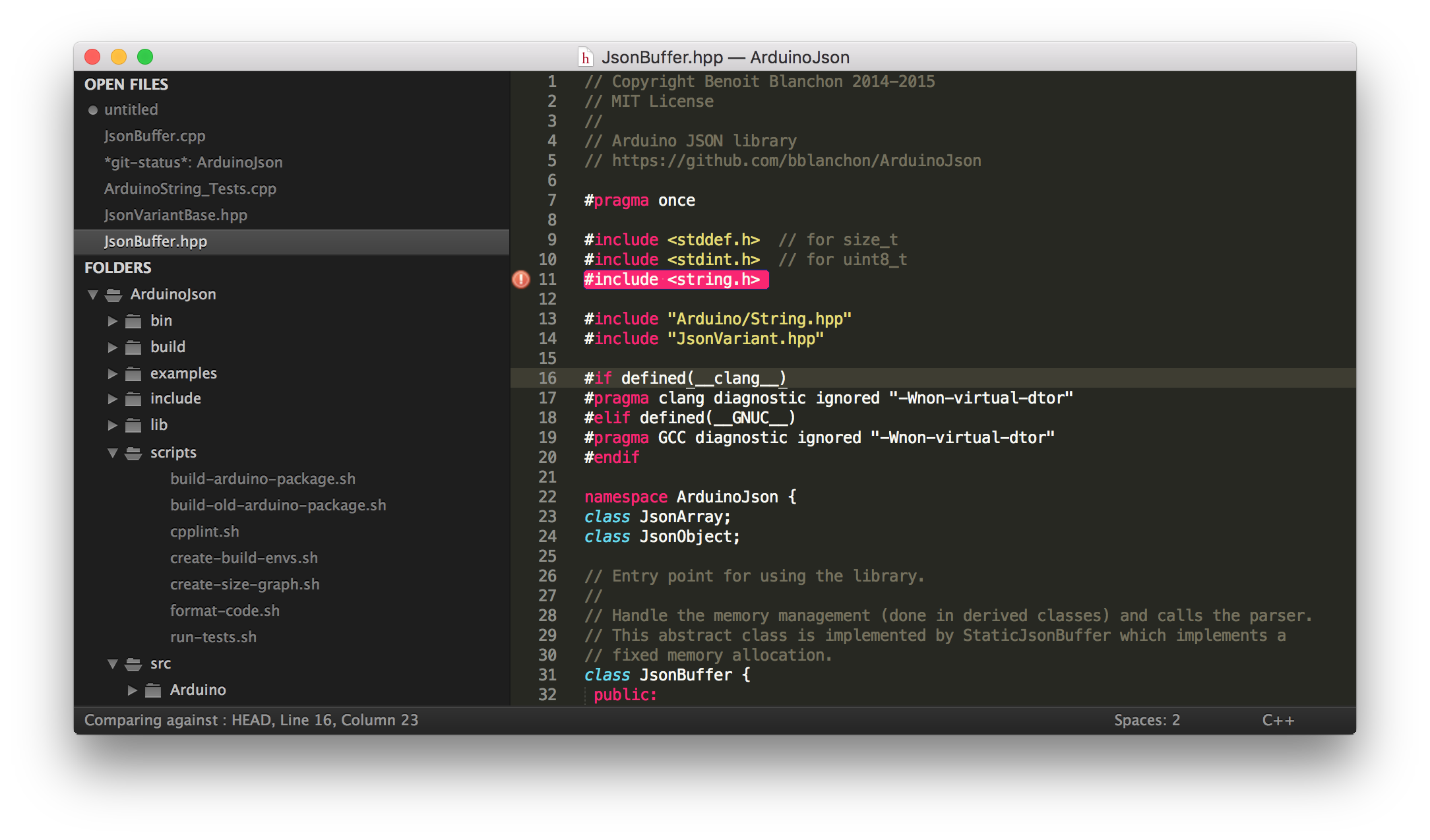Image resolution: width=1430 pixels, height=840 pixels.
Task: Expand the include folder arrow
Action: (x=113, y=399)
